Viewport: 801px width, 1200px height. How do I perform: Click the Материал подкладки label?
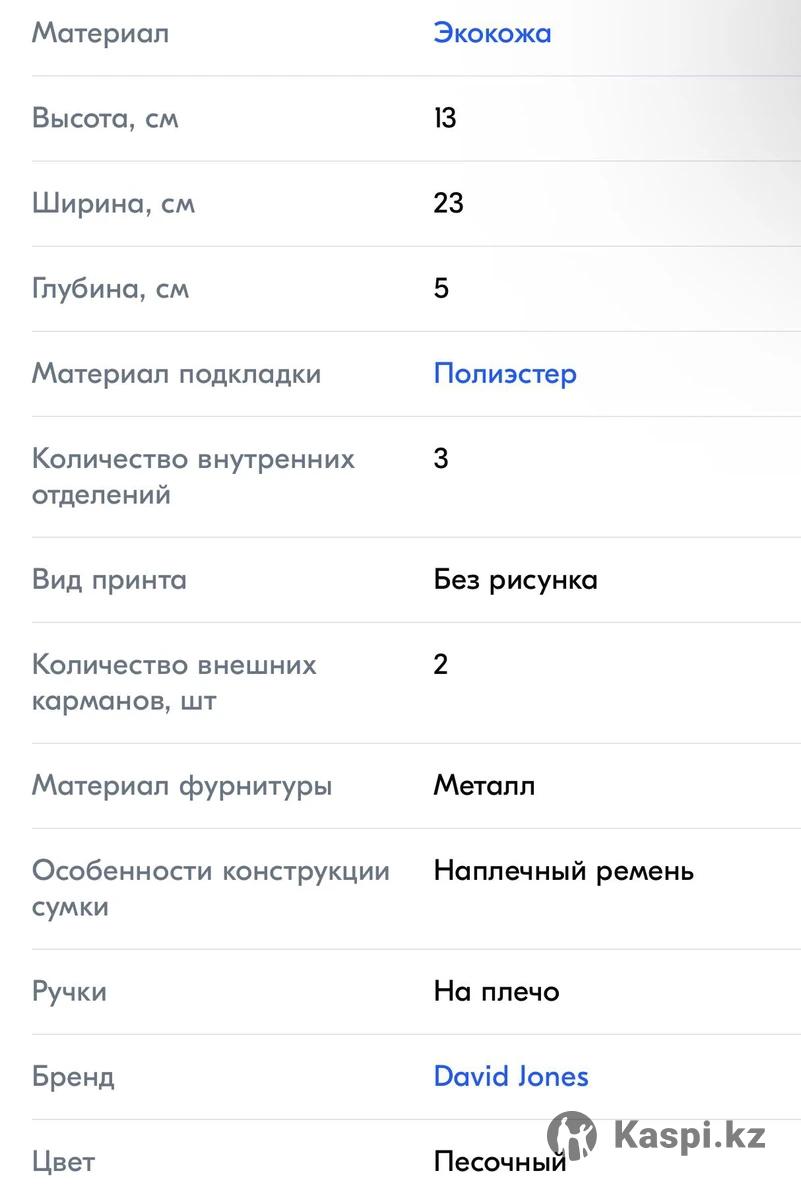point(177,374)
